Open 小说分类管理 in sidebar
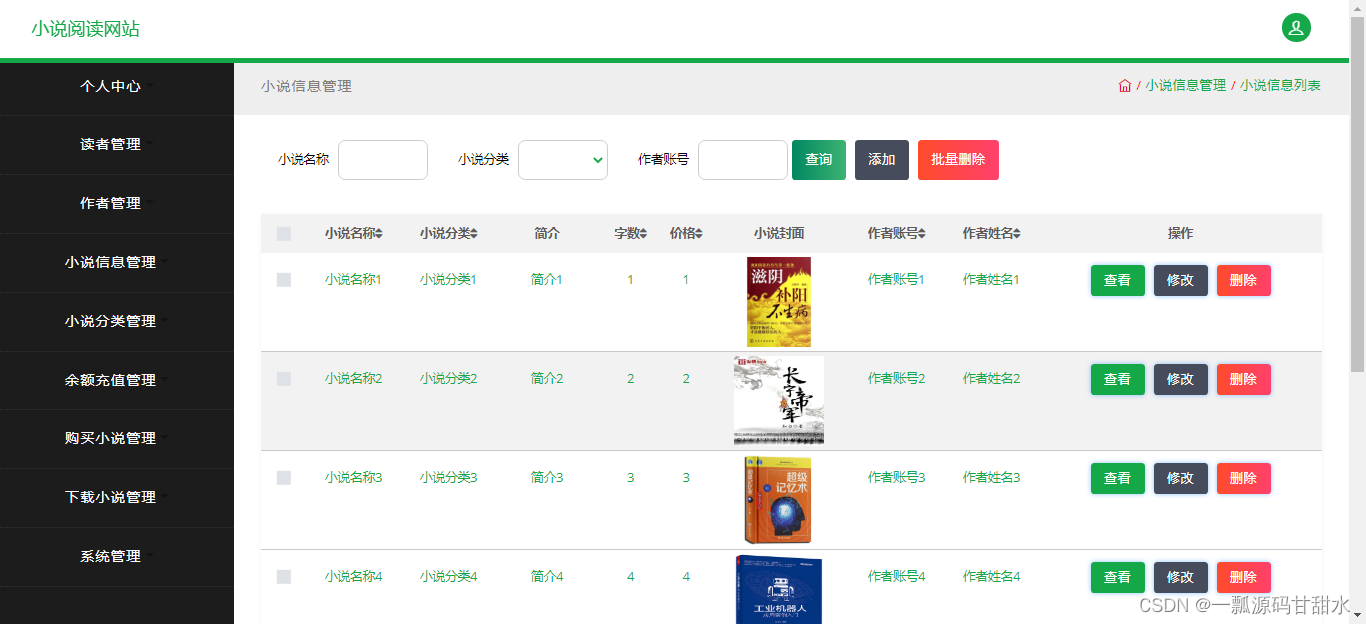The width and height of the screenshot is (1366, 624). click(x=117, y=321)
